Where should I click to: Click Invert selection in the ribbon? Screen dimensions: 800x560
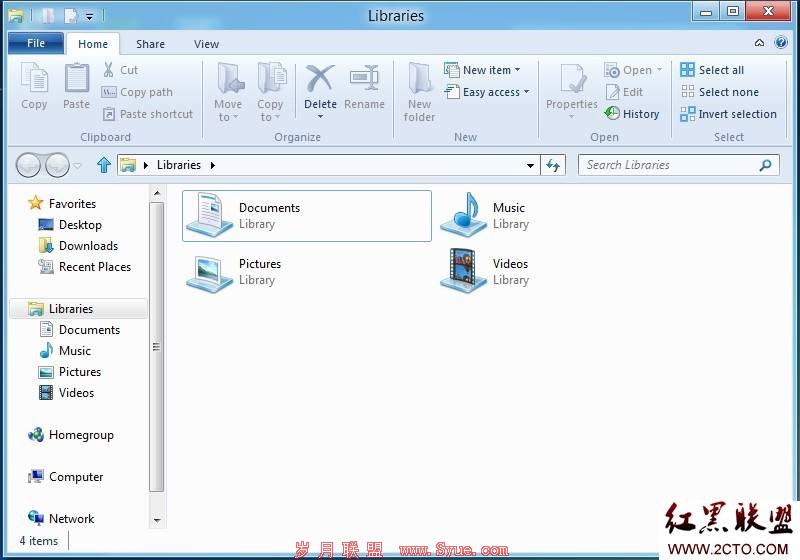729,114
